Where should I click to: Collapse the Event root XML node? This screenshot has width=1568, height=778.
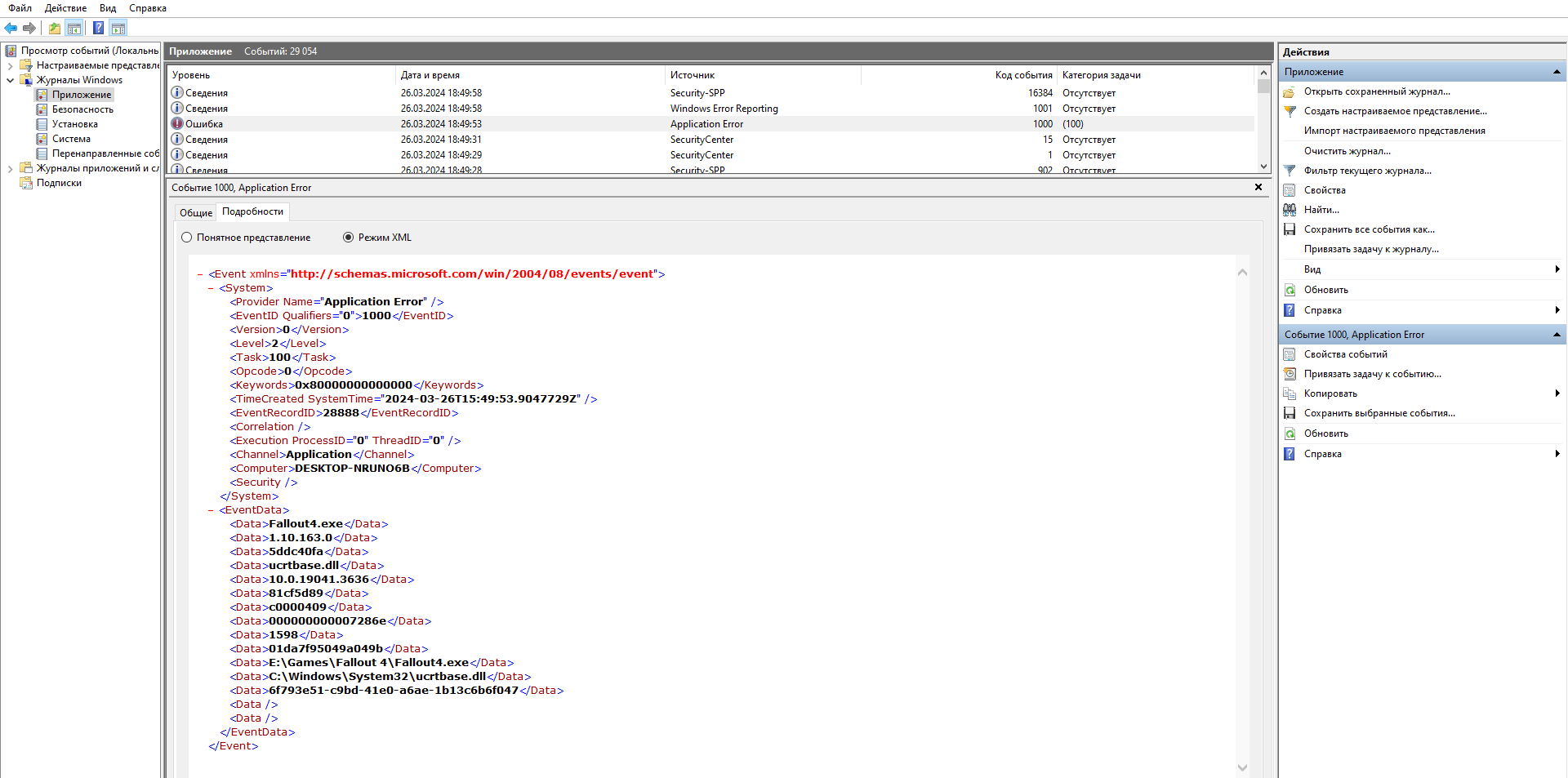[x=200, y=274]
